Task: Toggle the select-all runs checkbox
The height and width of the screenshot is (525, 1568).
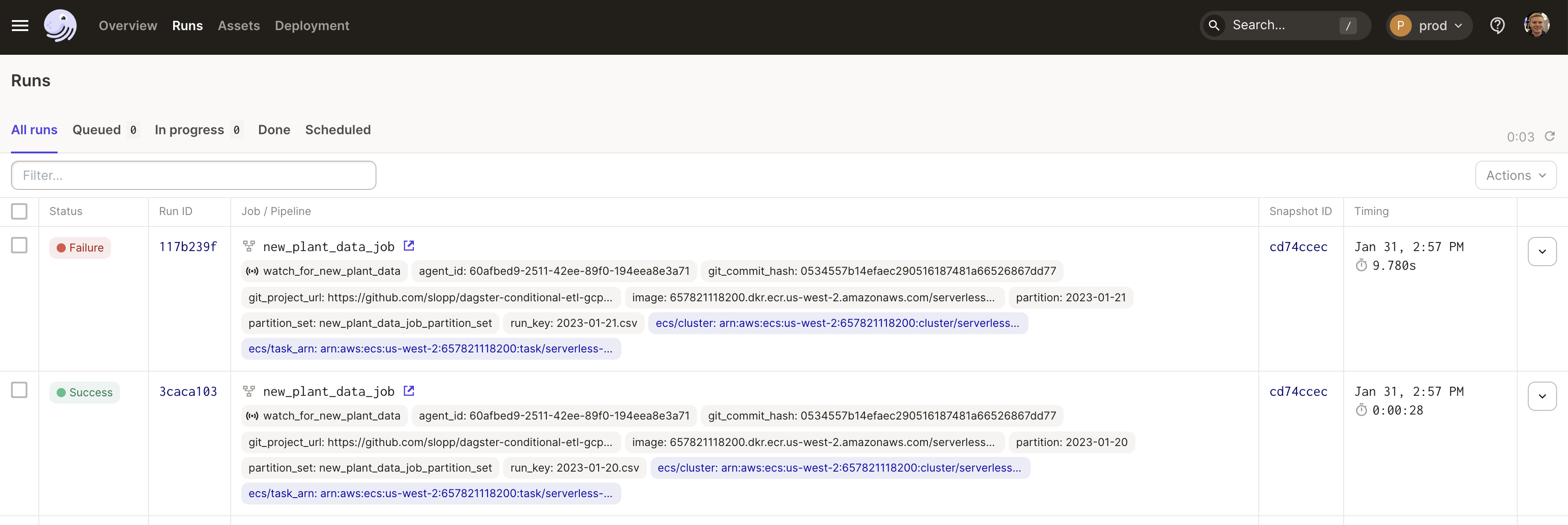Action: (x=20, y=211)
